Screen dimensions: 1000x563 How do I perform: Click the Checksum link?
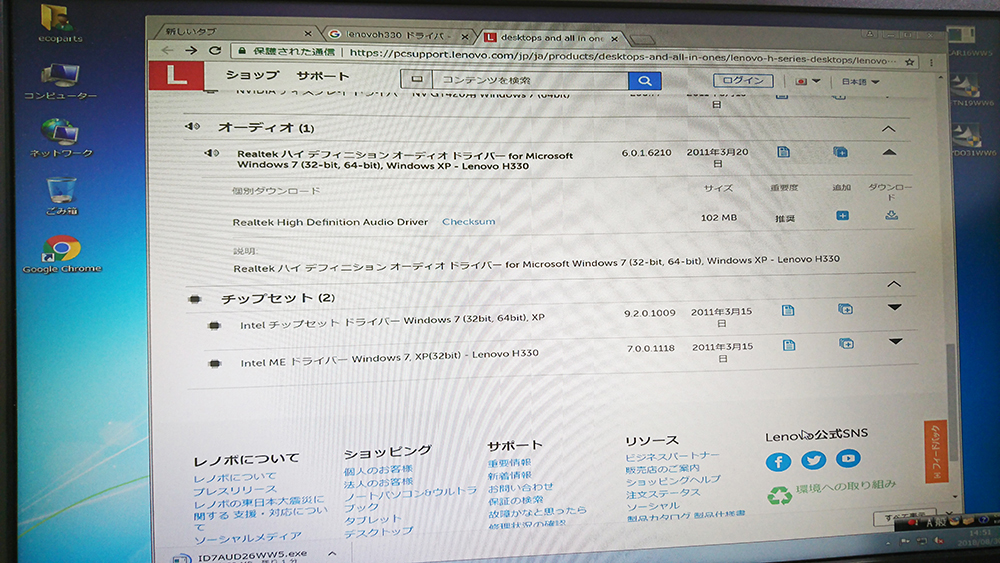[x=468, y=222]
